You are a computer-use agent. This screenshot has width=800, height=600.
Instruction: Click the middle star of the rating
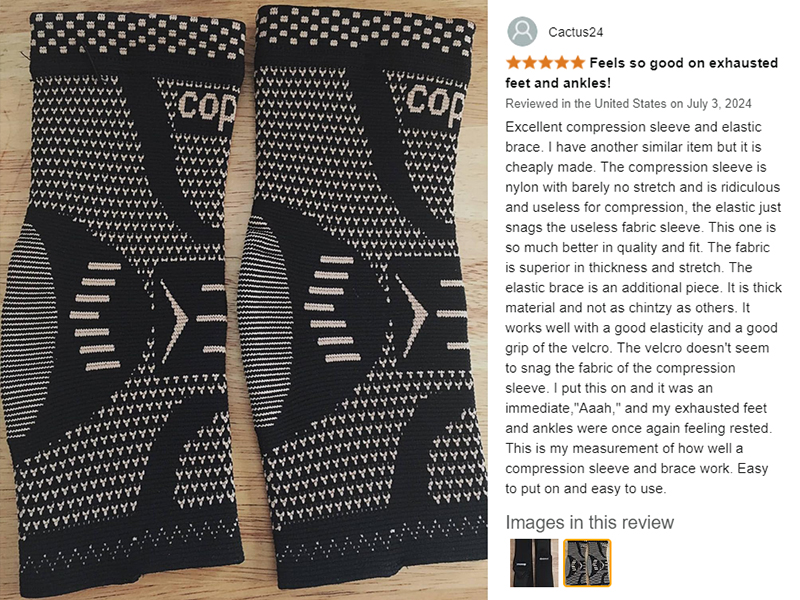point(545,63)
